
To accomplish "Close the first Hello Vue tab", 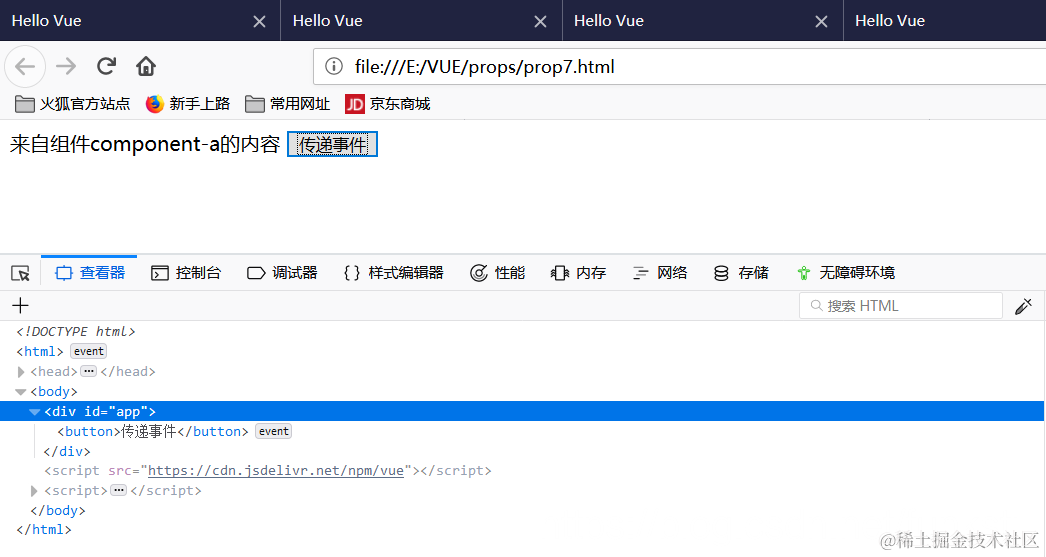I will click(x=259, y=21).
